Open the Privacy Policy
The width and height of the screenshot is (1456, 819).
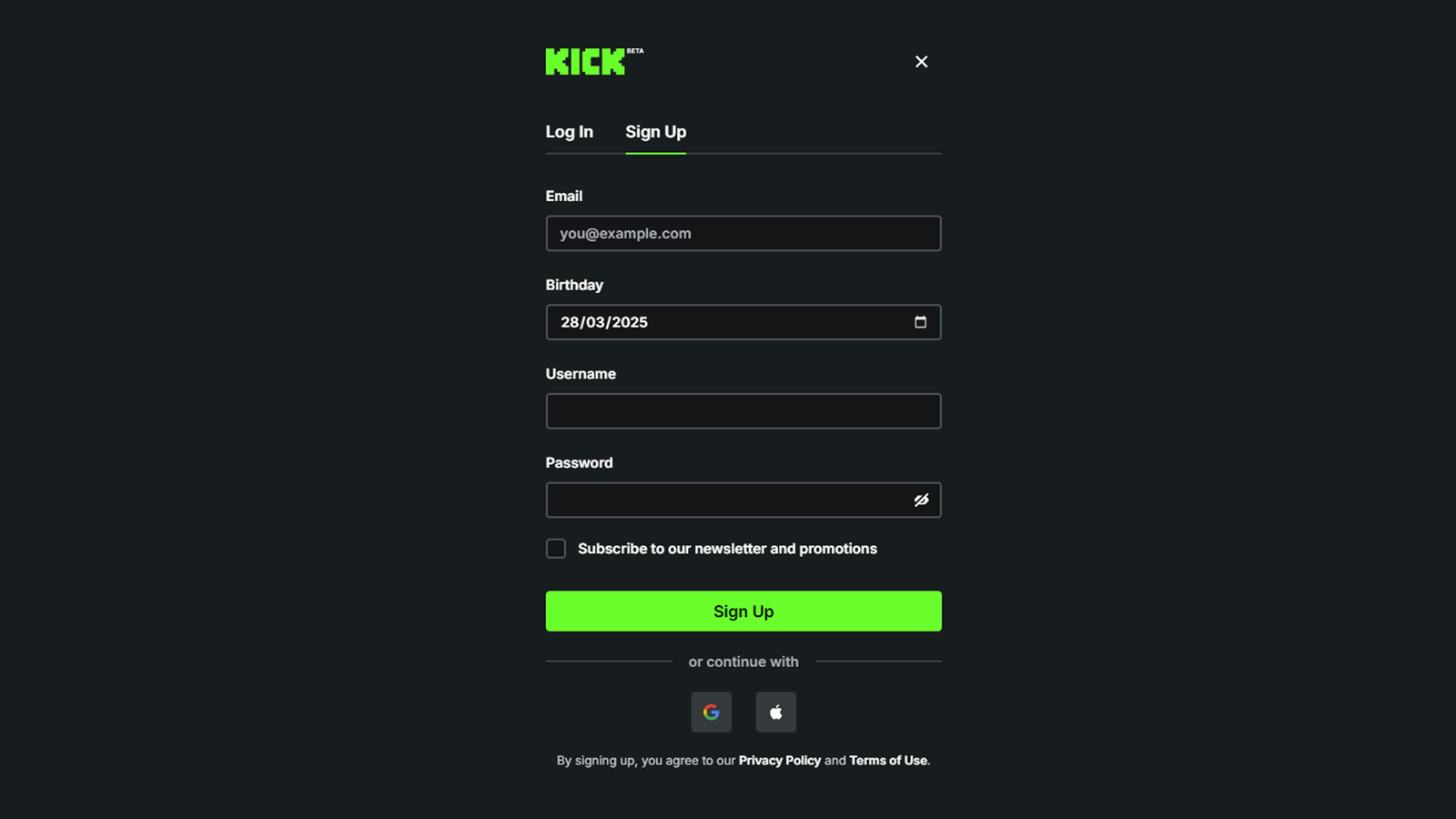click(x=779, y=760)
